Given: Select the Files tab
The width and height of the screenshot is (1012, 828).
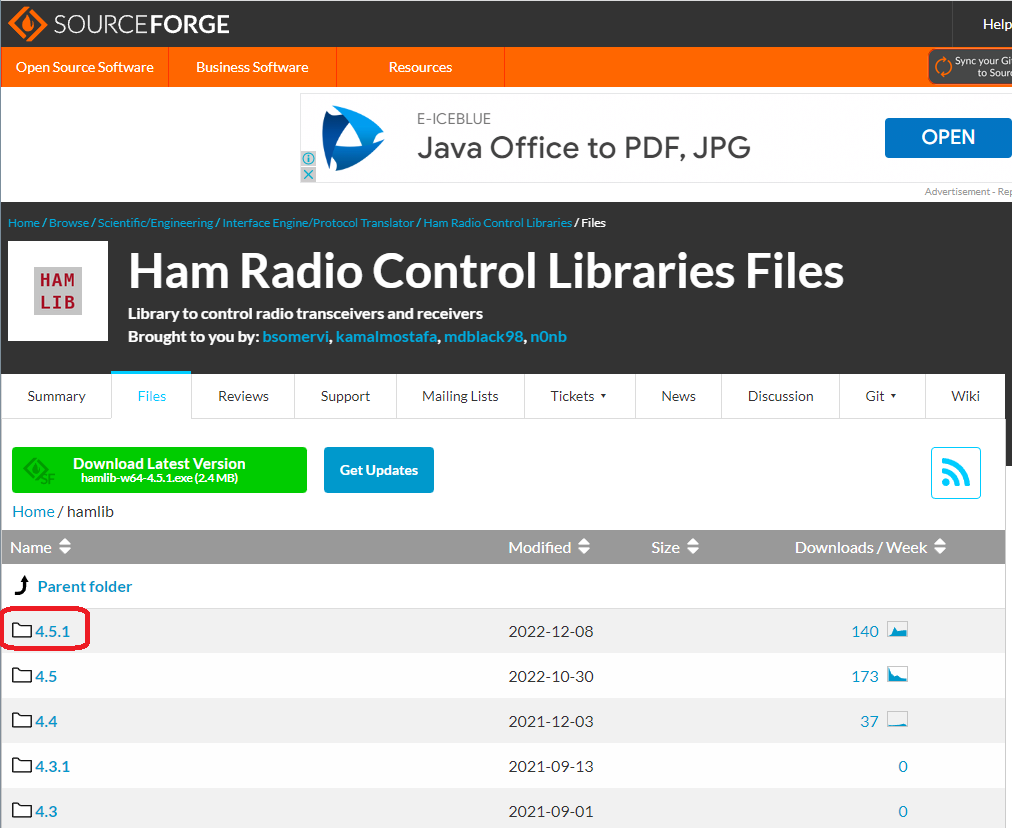Looking at the screenshot, I should tap(152, 396).
